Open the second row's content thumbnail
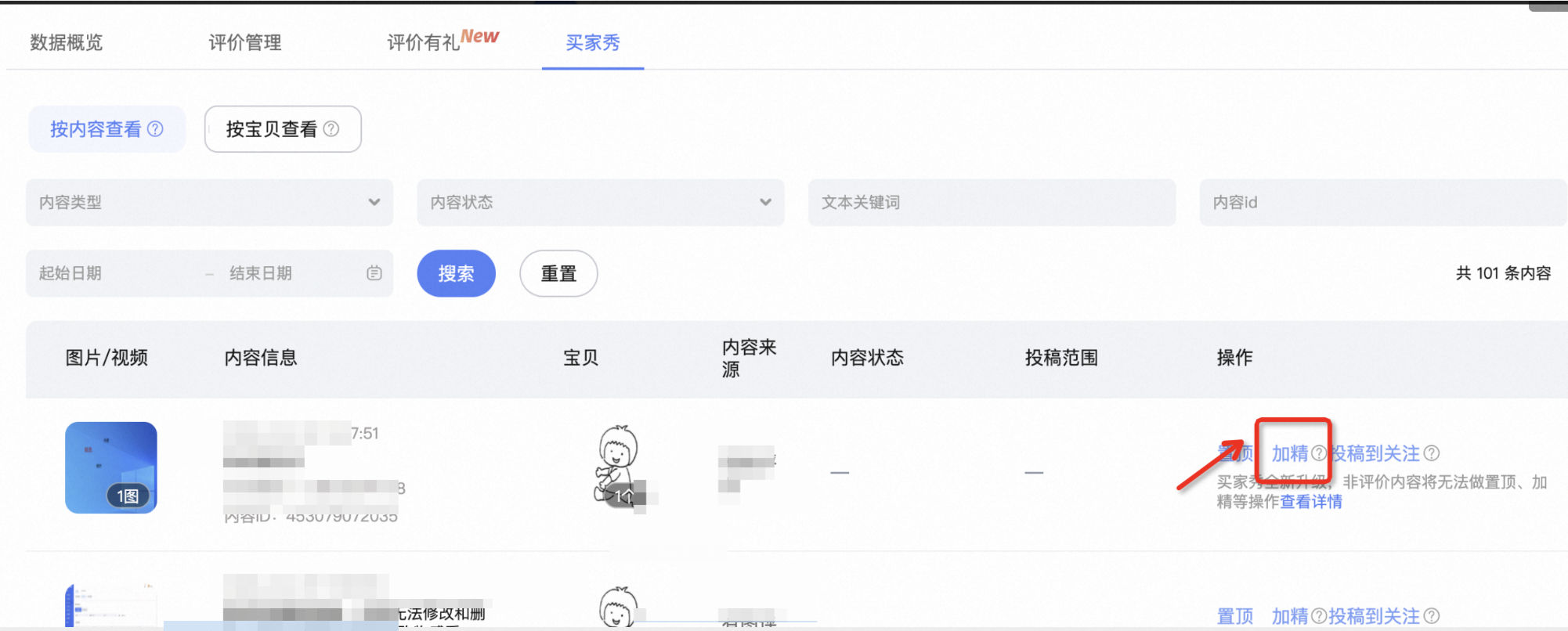This screenshot has width=1568, height=631. (x=111, y=605)
